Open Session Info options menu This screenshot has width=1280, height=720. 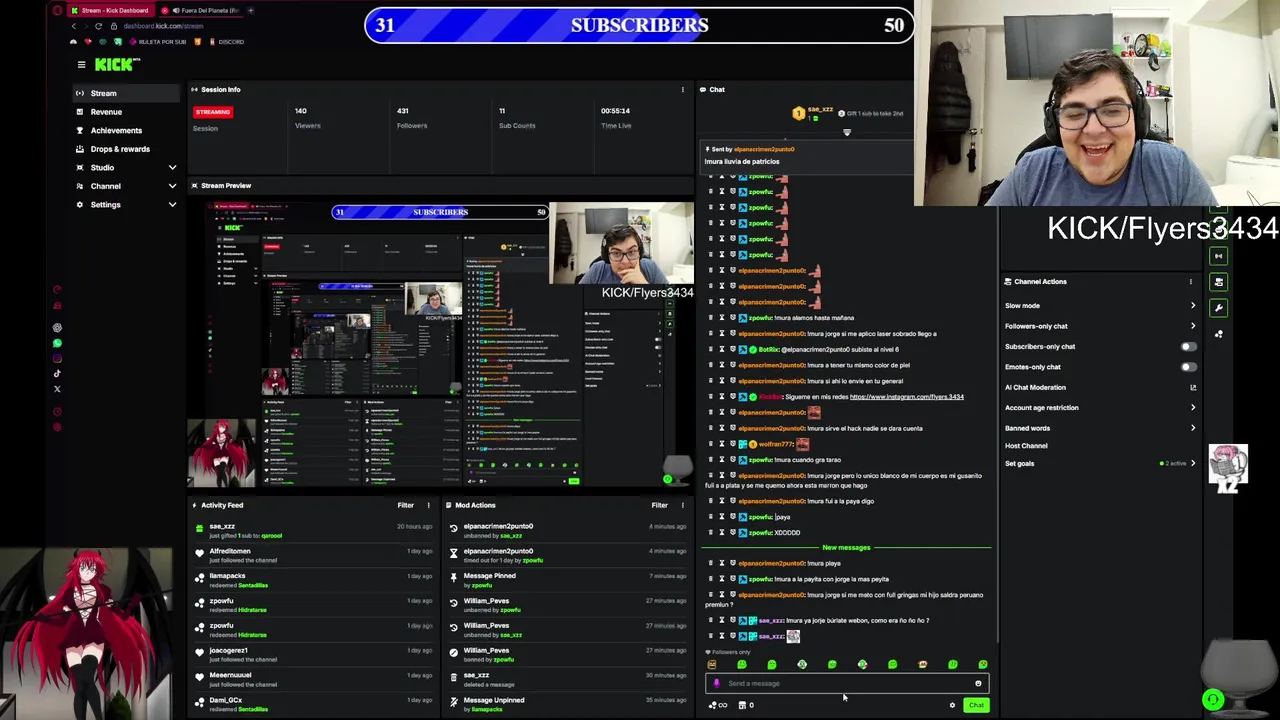(x=683, y=89)
